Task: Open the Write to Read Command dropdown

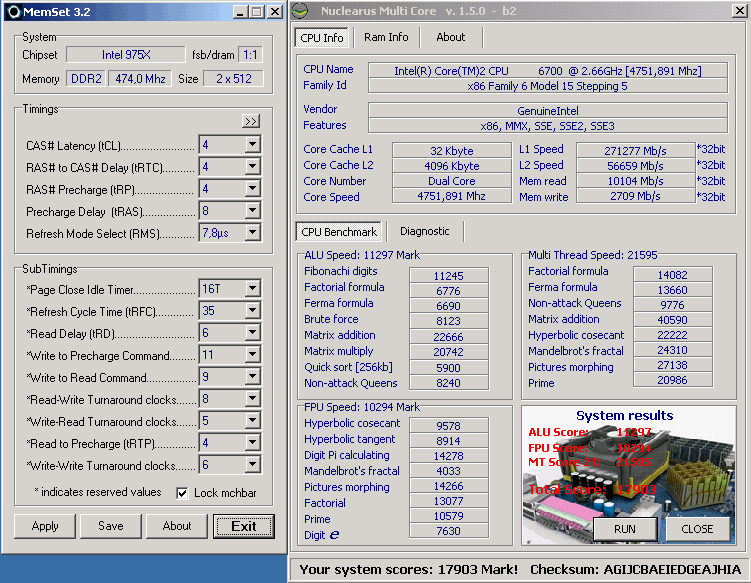Action: click(252, 377)
